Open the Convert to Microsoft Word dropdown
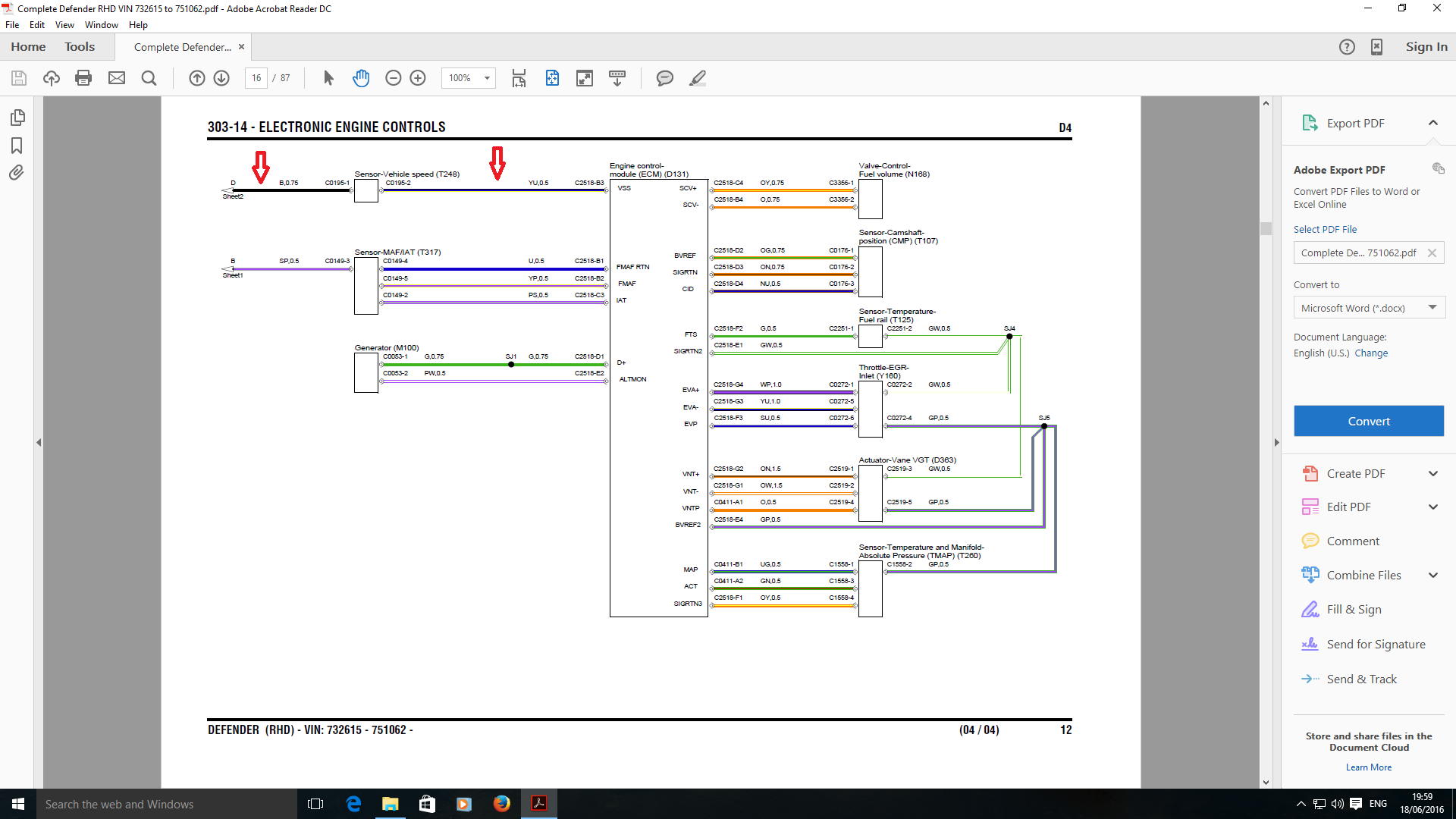 coord(1369,308)
